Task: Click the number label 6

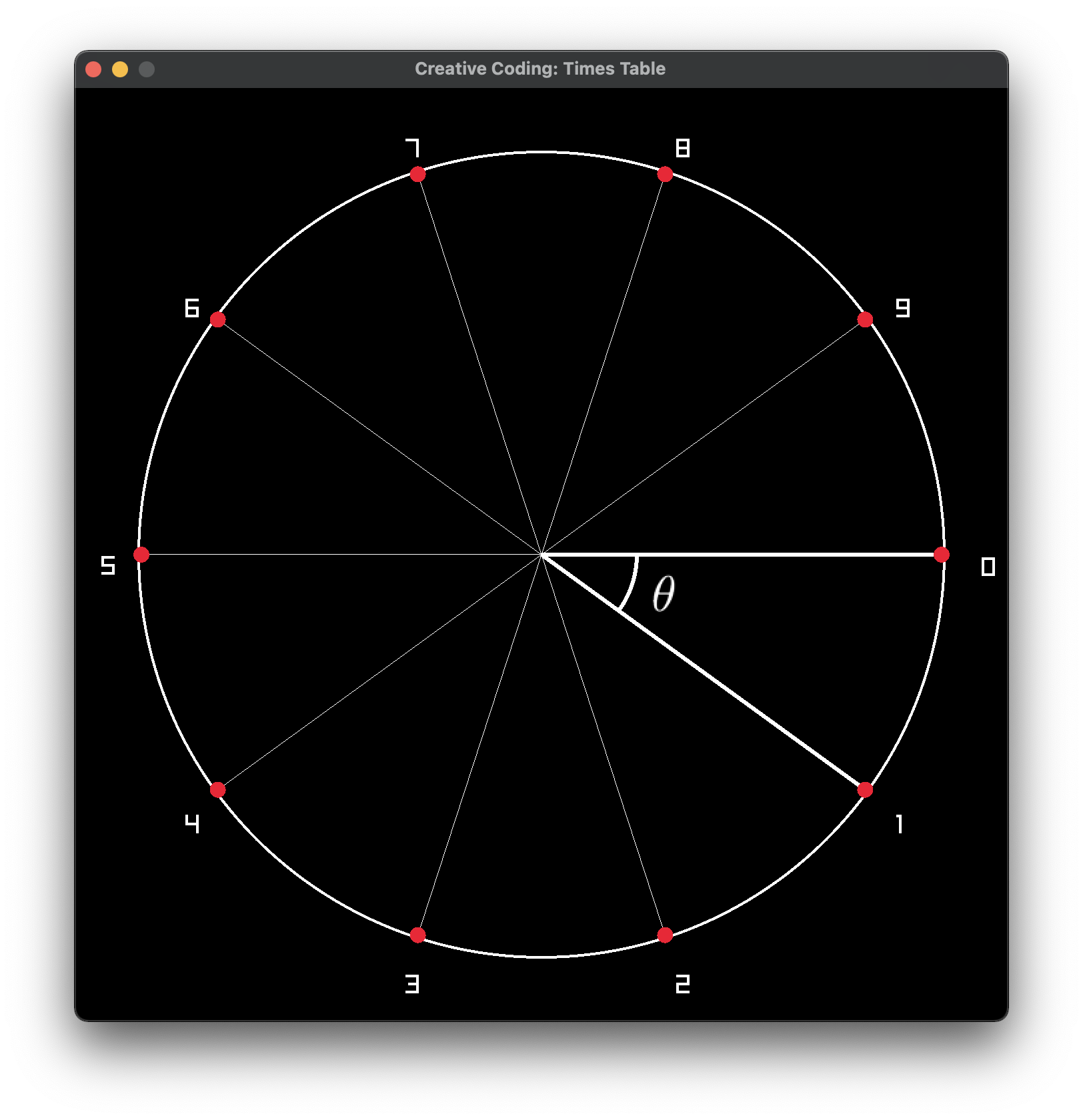Action: (x=192, y=308)
